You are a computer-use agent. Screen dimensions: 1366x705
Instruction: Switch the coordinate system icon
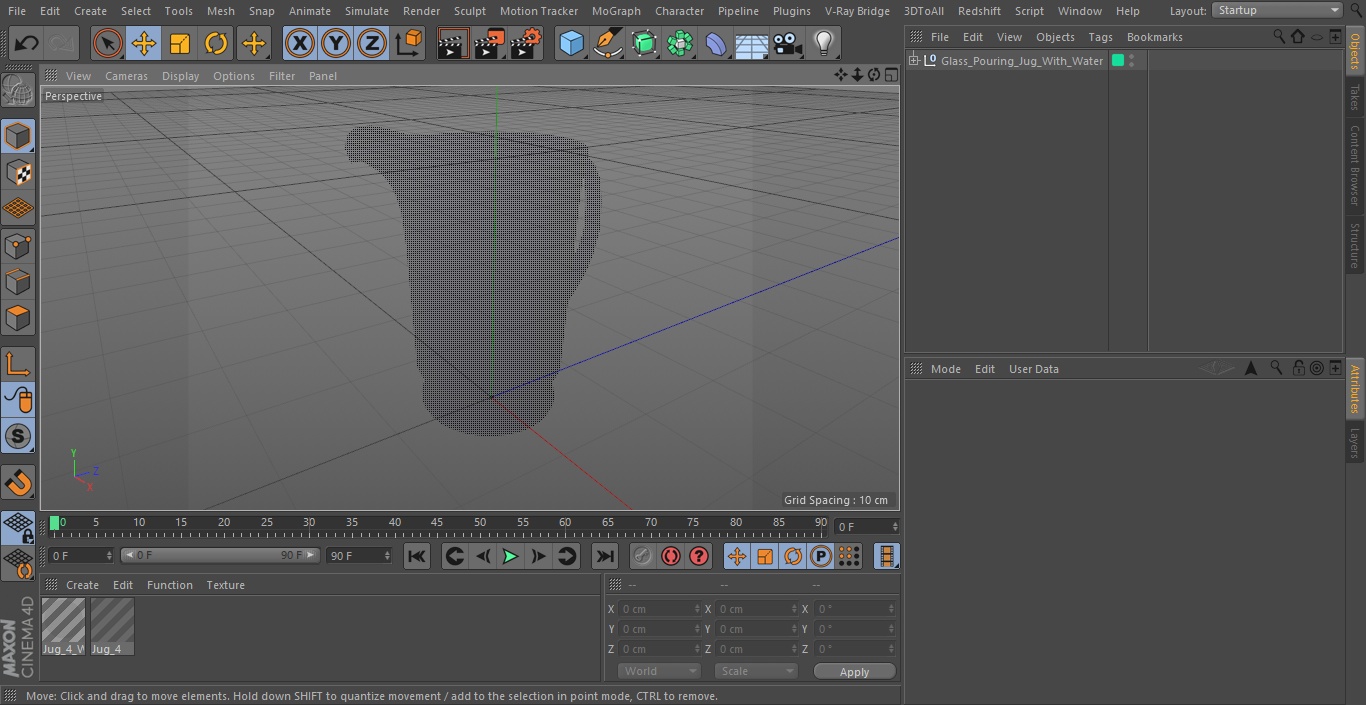pos(410,43)
